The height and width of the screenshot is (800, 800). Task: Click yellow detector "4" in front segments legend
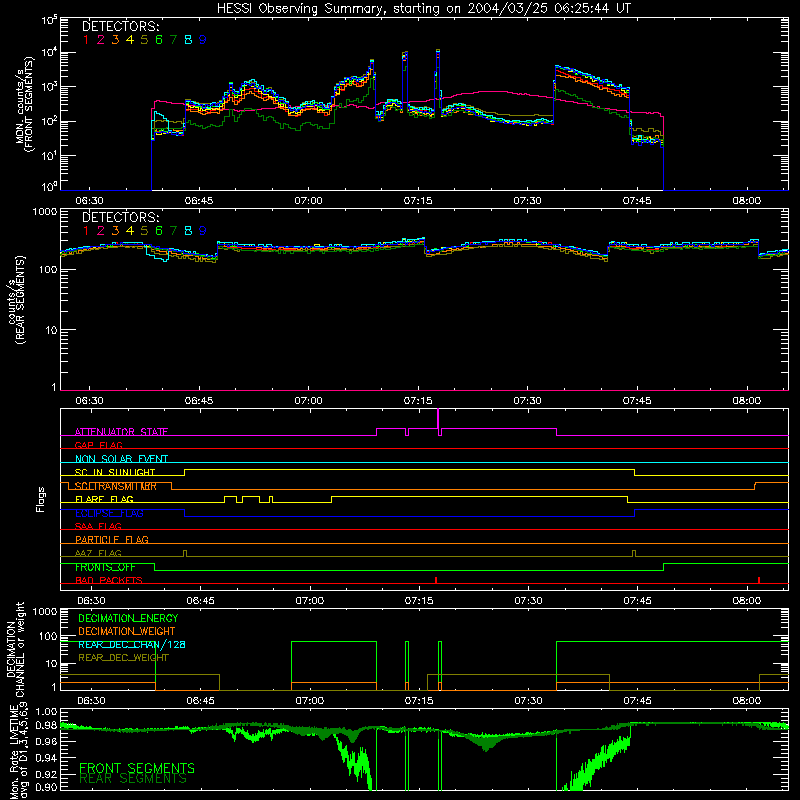coord(130,40)
